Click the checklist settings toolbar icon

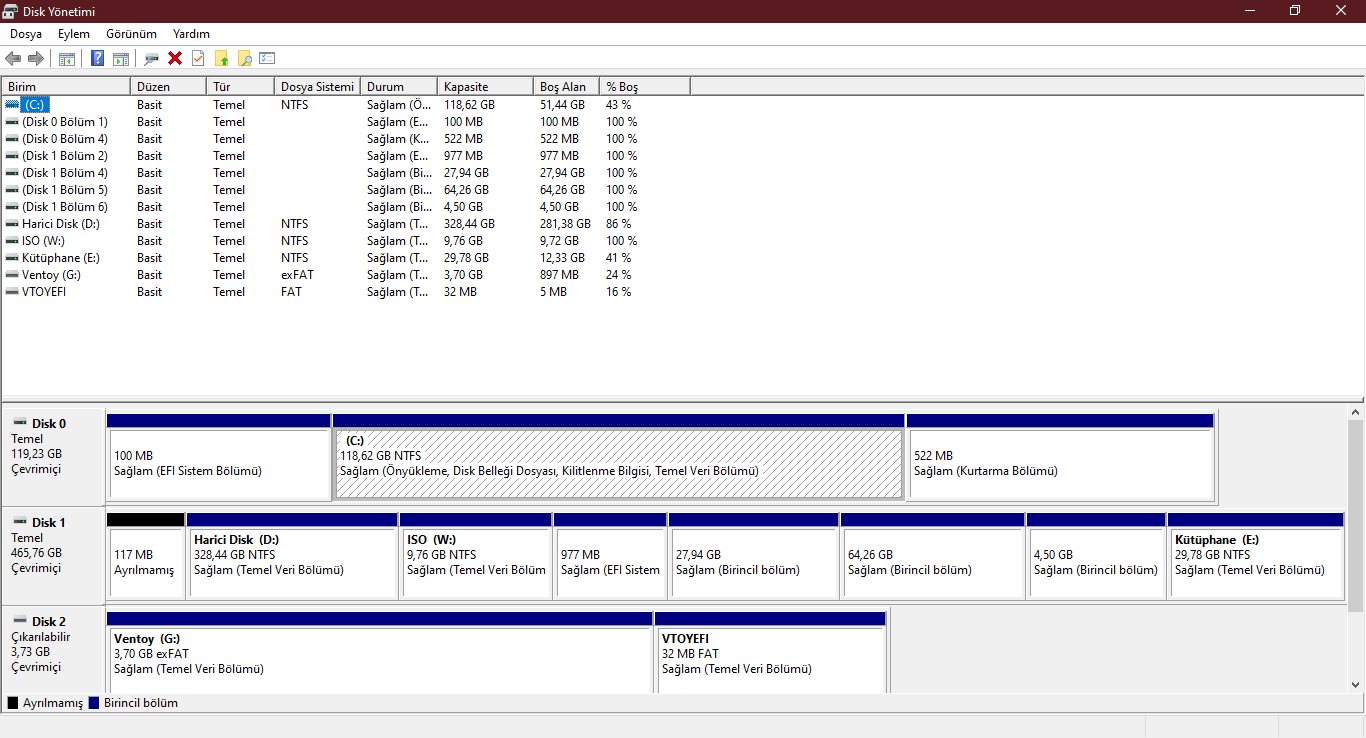267,58
